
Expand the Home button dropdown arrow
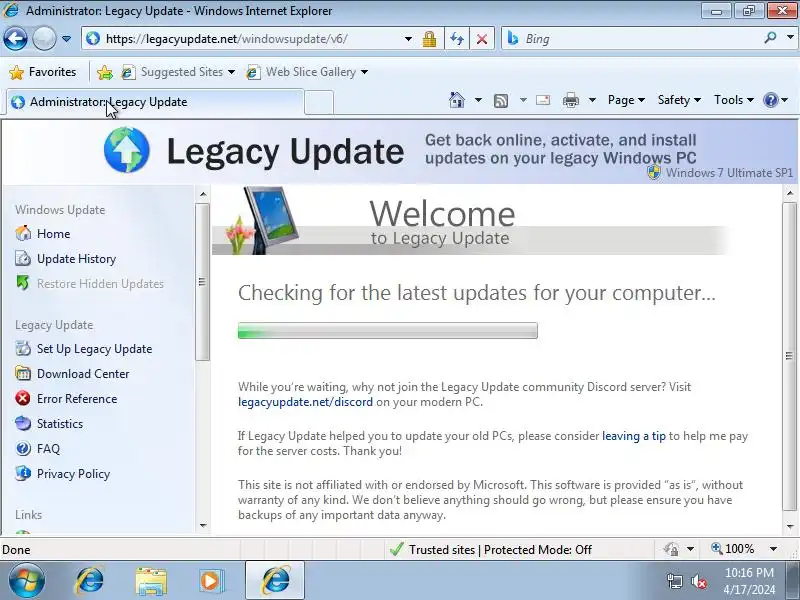click(x=478, y=100)
